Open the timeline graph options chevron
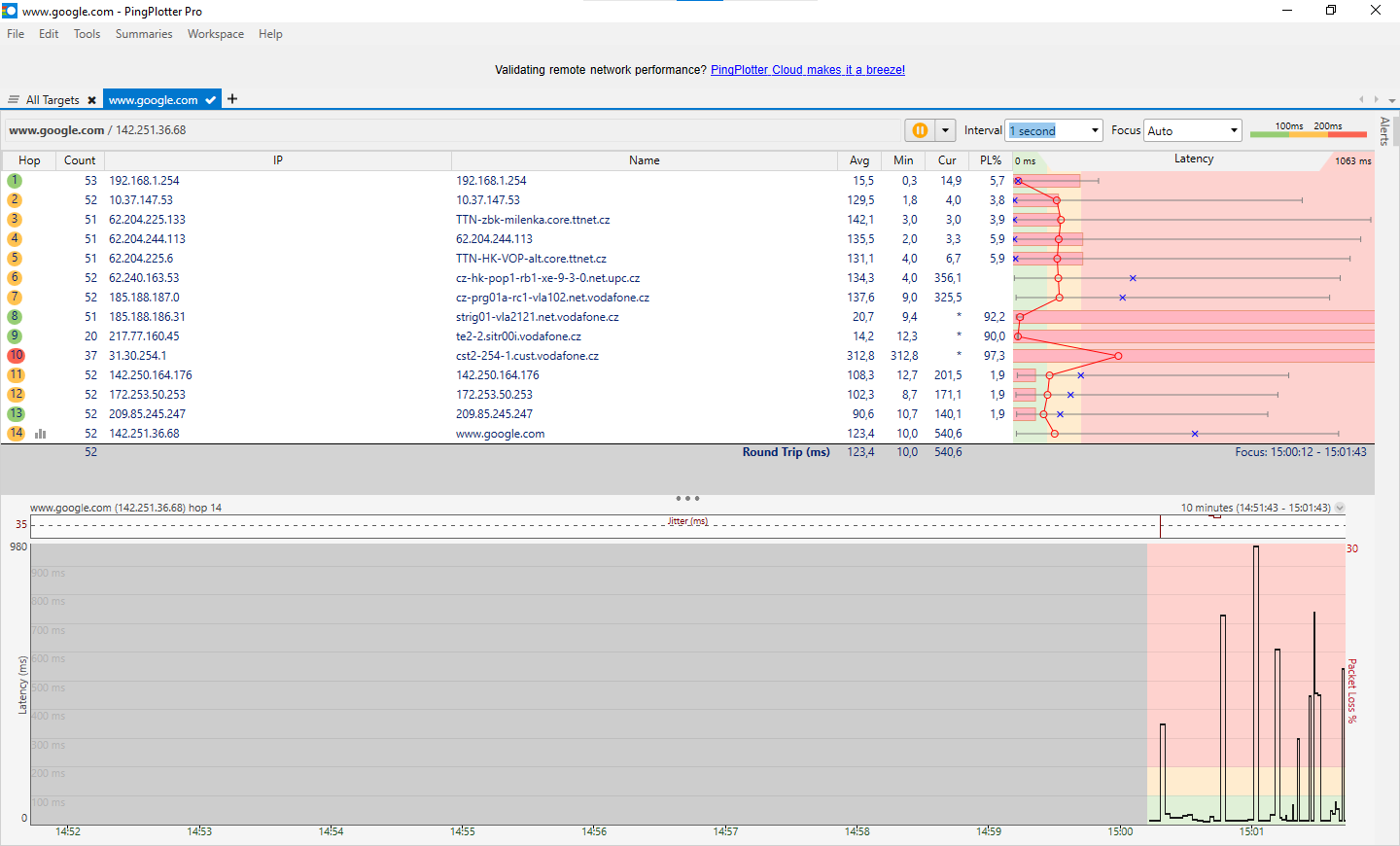This screenshot has height=846, width=1400. (1340, 508)
